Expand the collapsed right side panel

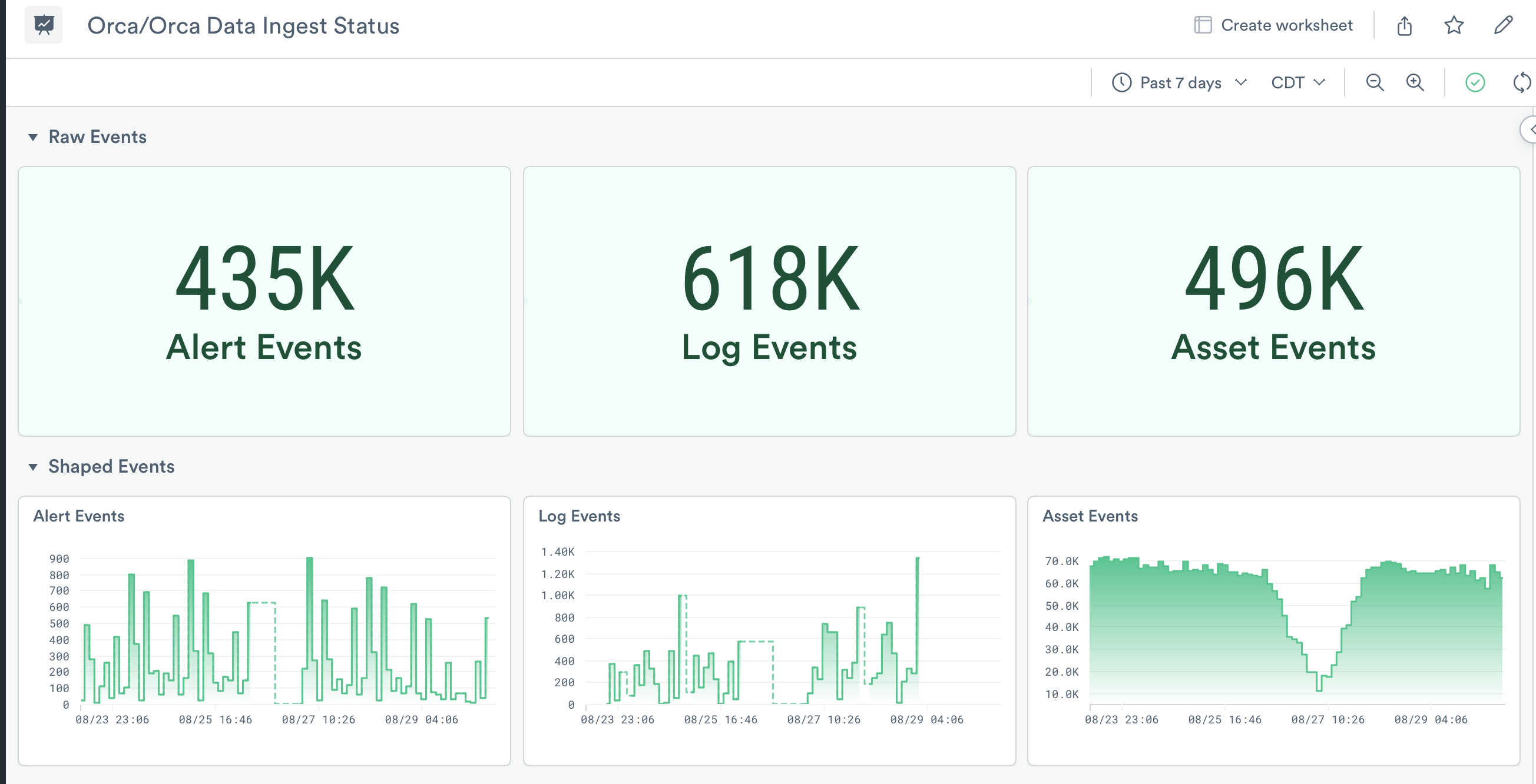[1530, 129]
